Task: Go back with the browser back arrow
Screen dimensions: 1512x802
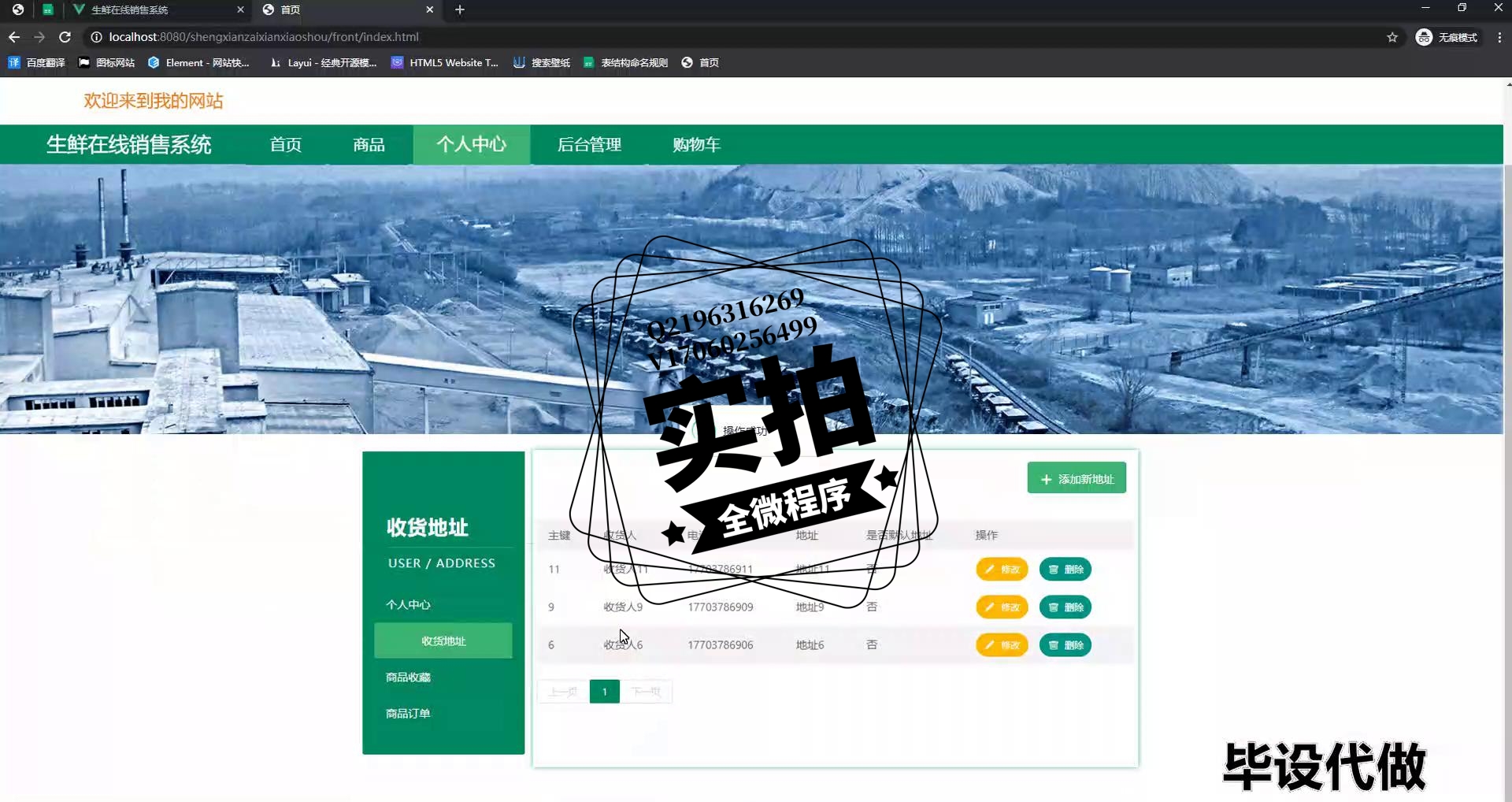Action: (14, 37)
